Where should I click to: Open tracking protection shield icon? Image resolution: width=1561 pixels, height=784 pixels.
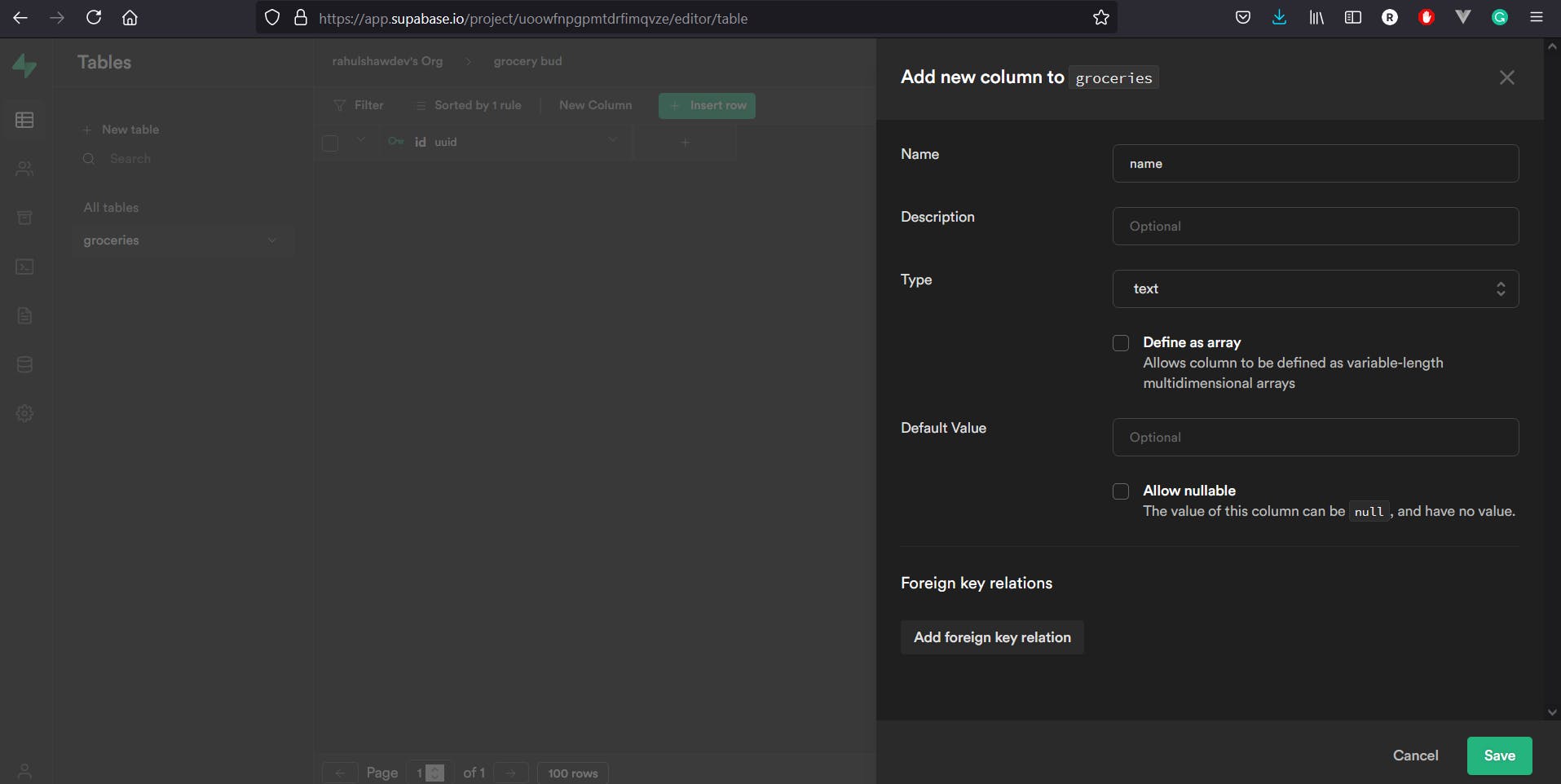click(272, 18)
